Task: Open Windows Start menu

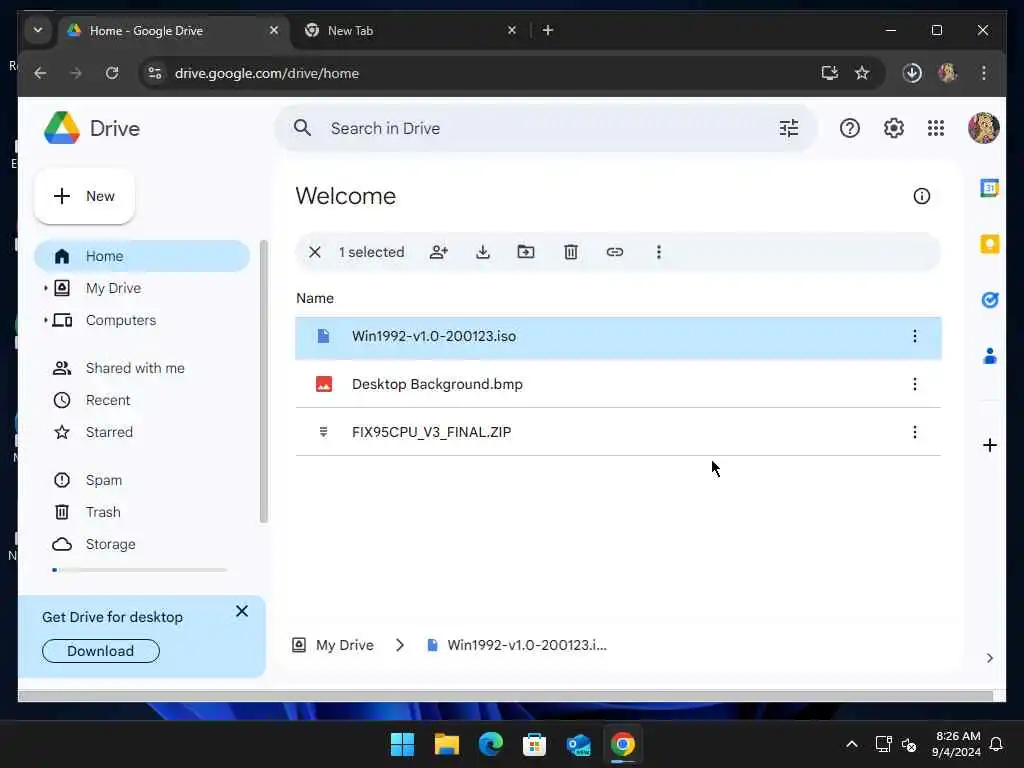Action: (x=402, y=744)
